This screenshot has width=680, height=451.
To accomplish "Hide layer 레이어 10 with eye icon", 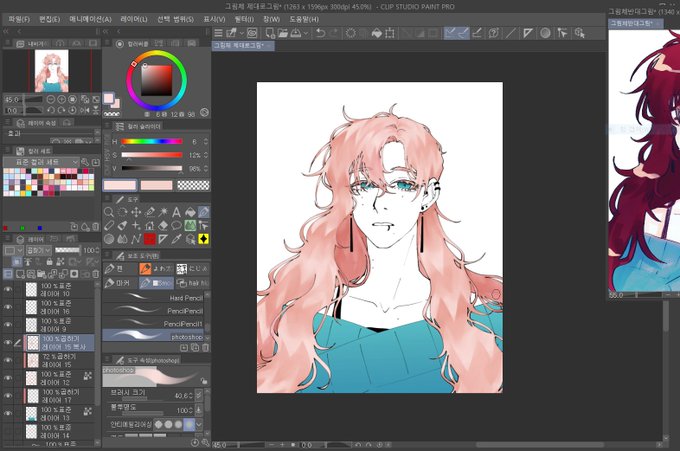I will pos(8,289).
